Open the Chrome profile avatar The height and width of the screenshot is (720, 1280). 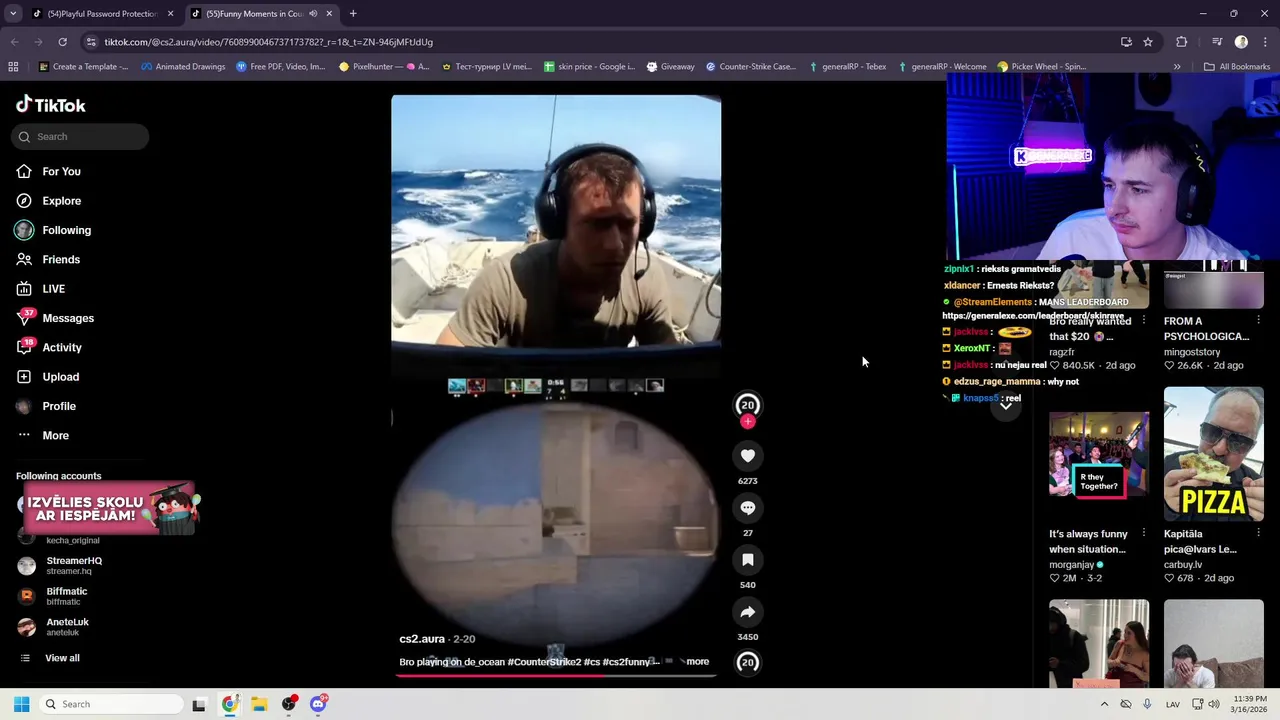point(1241,42)
